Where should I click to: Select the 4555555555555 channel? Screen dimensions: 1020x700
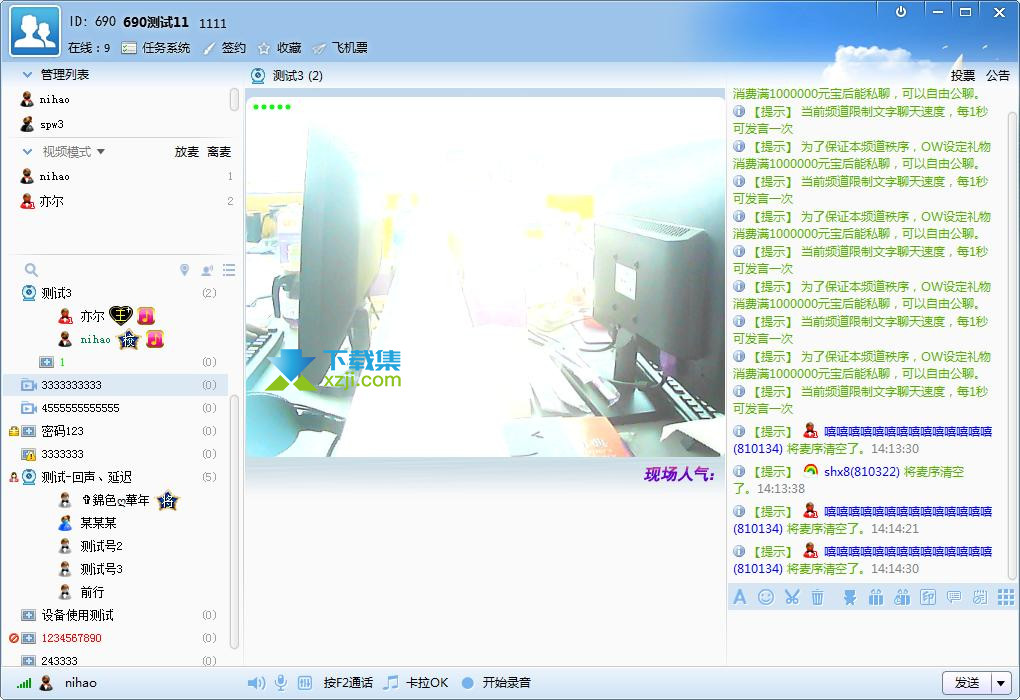[116, 408]
